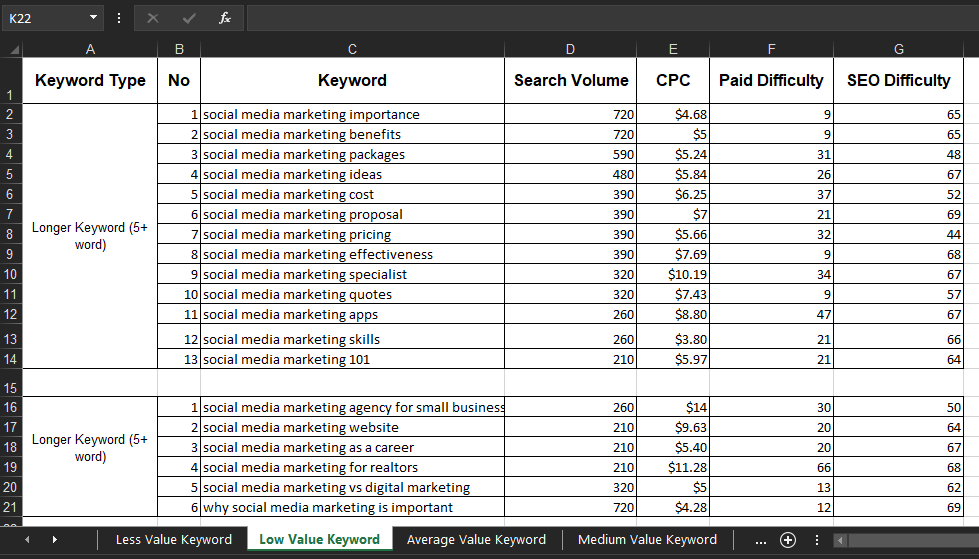This screenshot has height=559, width=979.
Task: Open the Name Box dropdown arrow
Action: [94, 18]
